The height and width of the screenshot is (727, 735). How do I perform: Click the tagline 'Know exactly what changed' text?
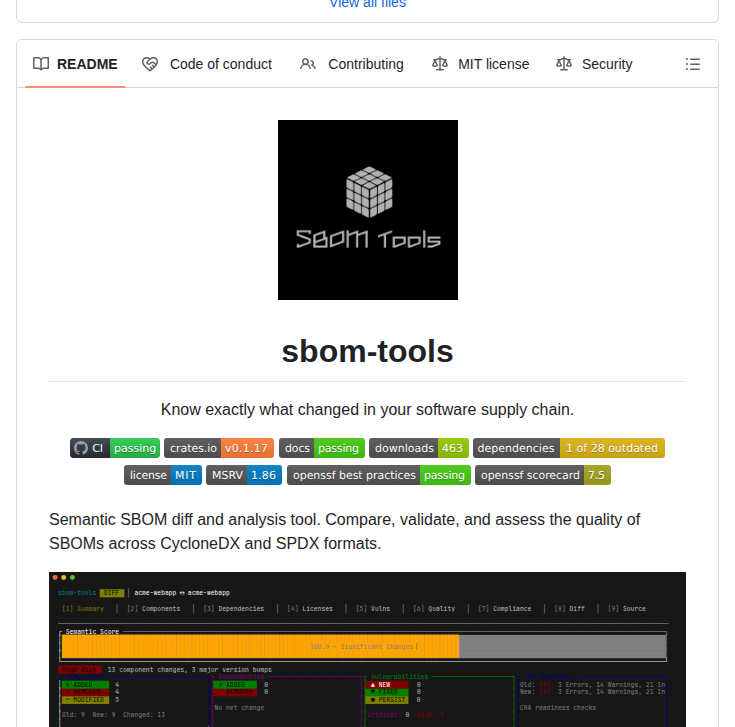[368, 410]
